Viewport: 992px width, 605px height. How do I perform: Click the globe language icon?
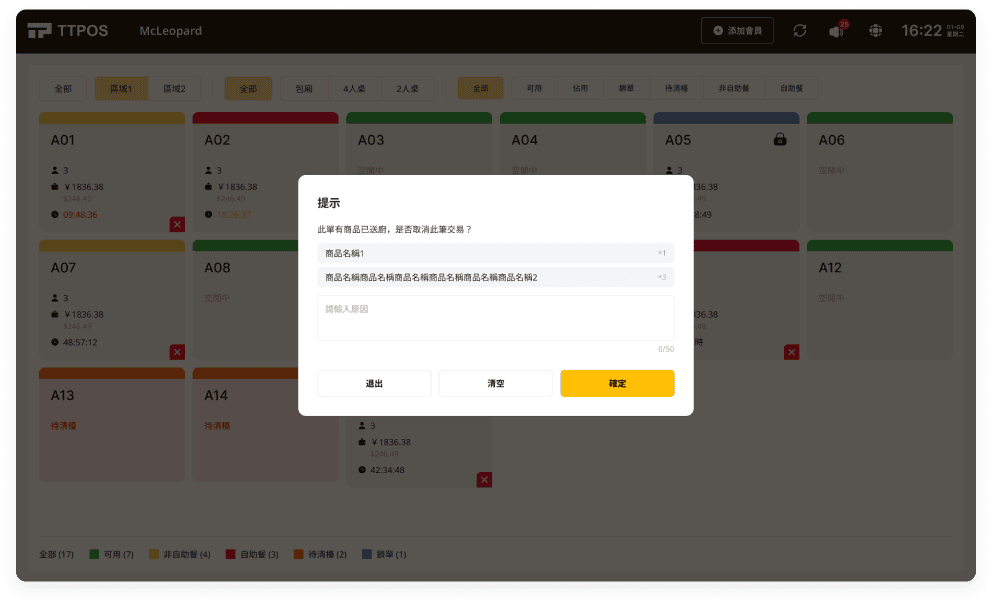(876, 31)
